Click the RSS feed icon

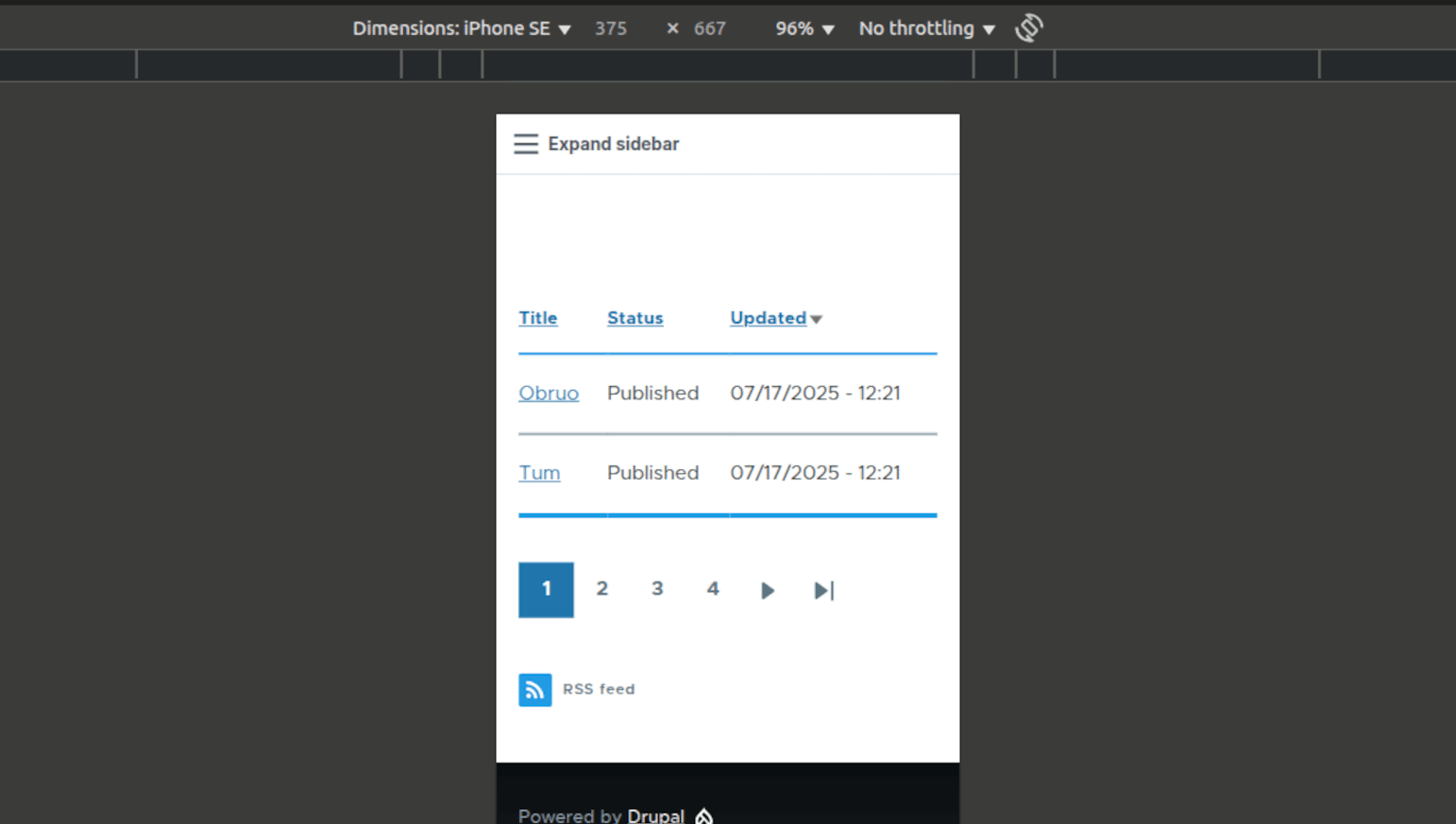click(x=534, y=689)
